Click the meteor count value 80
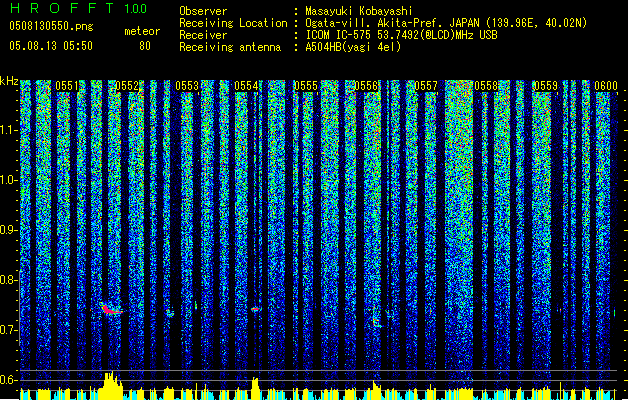The width and height of the screenshot is (629, 400). pos(145,46)
